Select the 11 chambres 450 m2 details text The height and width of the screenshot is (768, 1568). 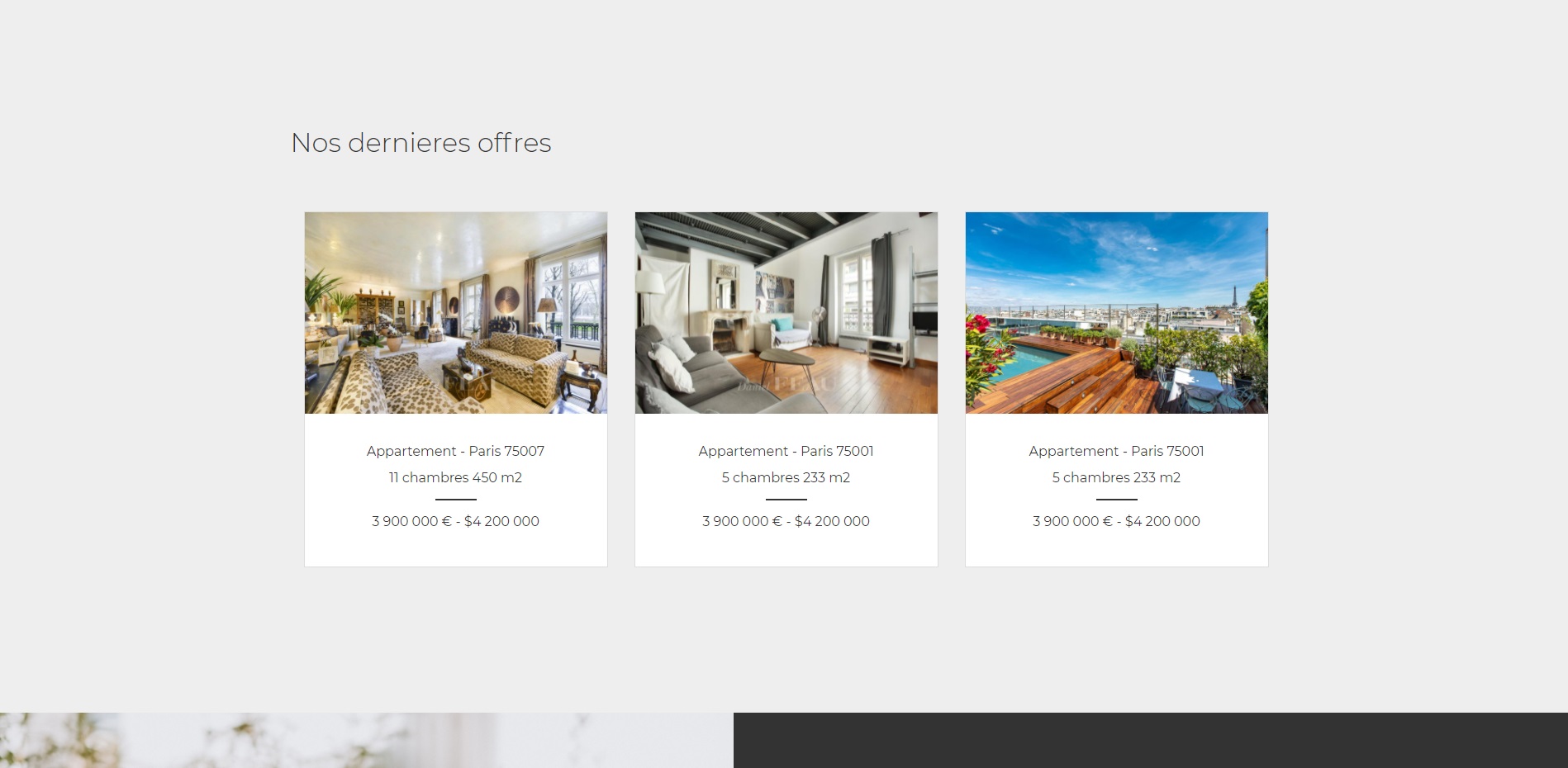click(455, 477)
